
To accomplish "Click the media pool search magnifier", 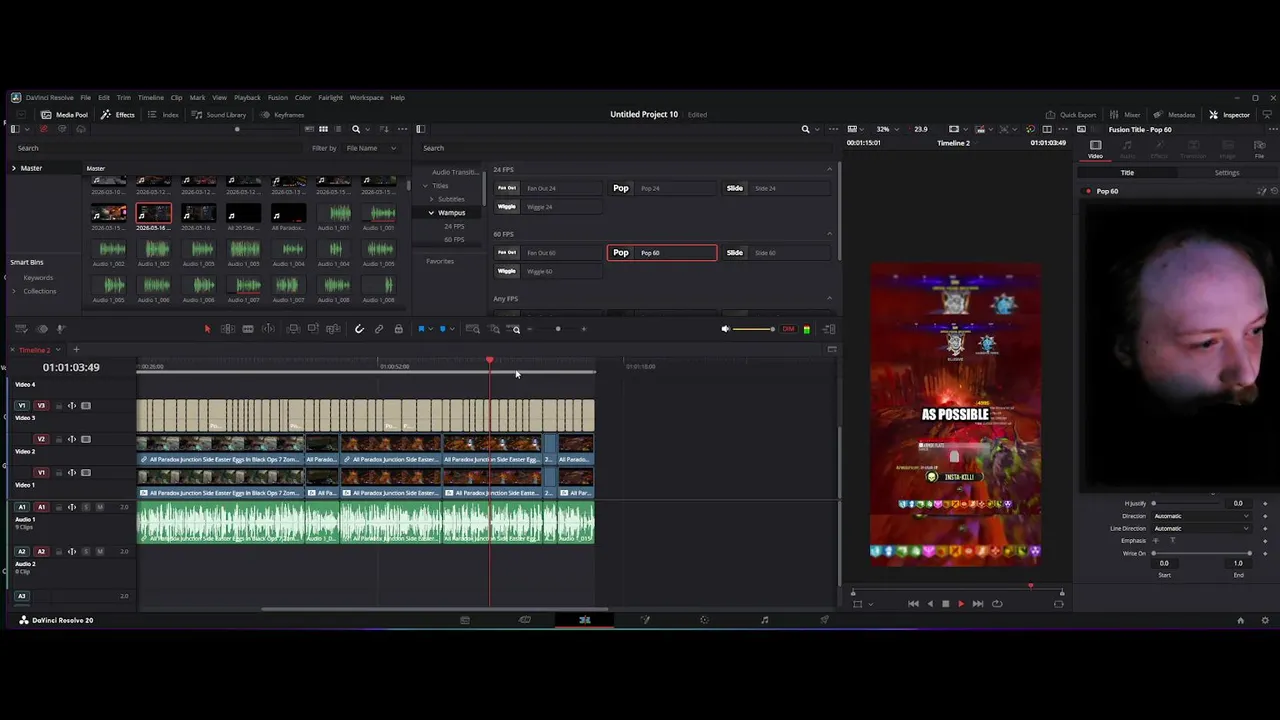I will point(356,129).
